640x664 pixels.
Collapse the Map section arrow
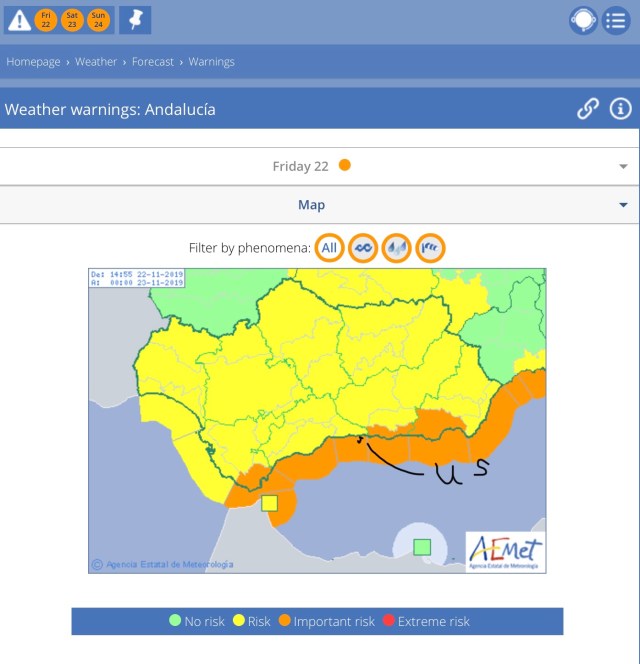623,206
